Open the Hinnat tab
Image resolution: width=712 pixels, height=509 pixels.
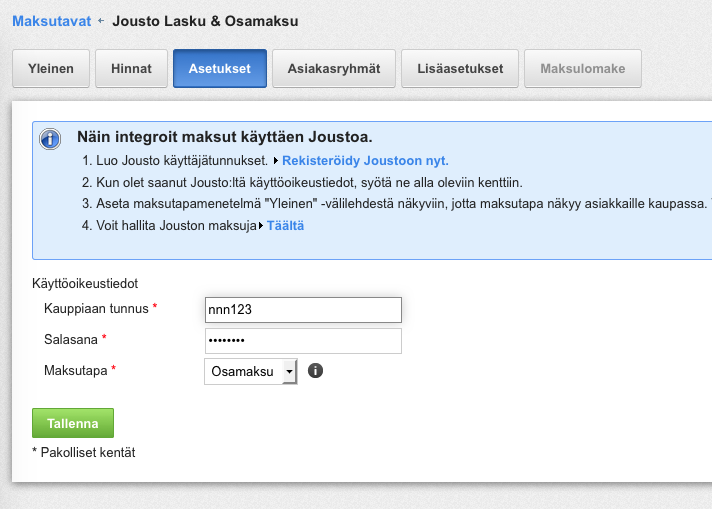(x=131, y=69)
